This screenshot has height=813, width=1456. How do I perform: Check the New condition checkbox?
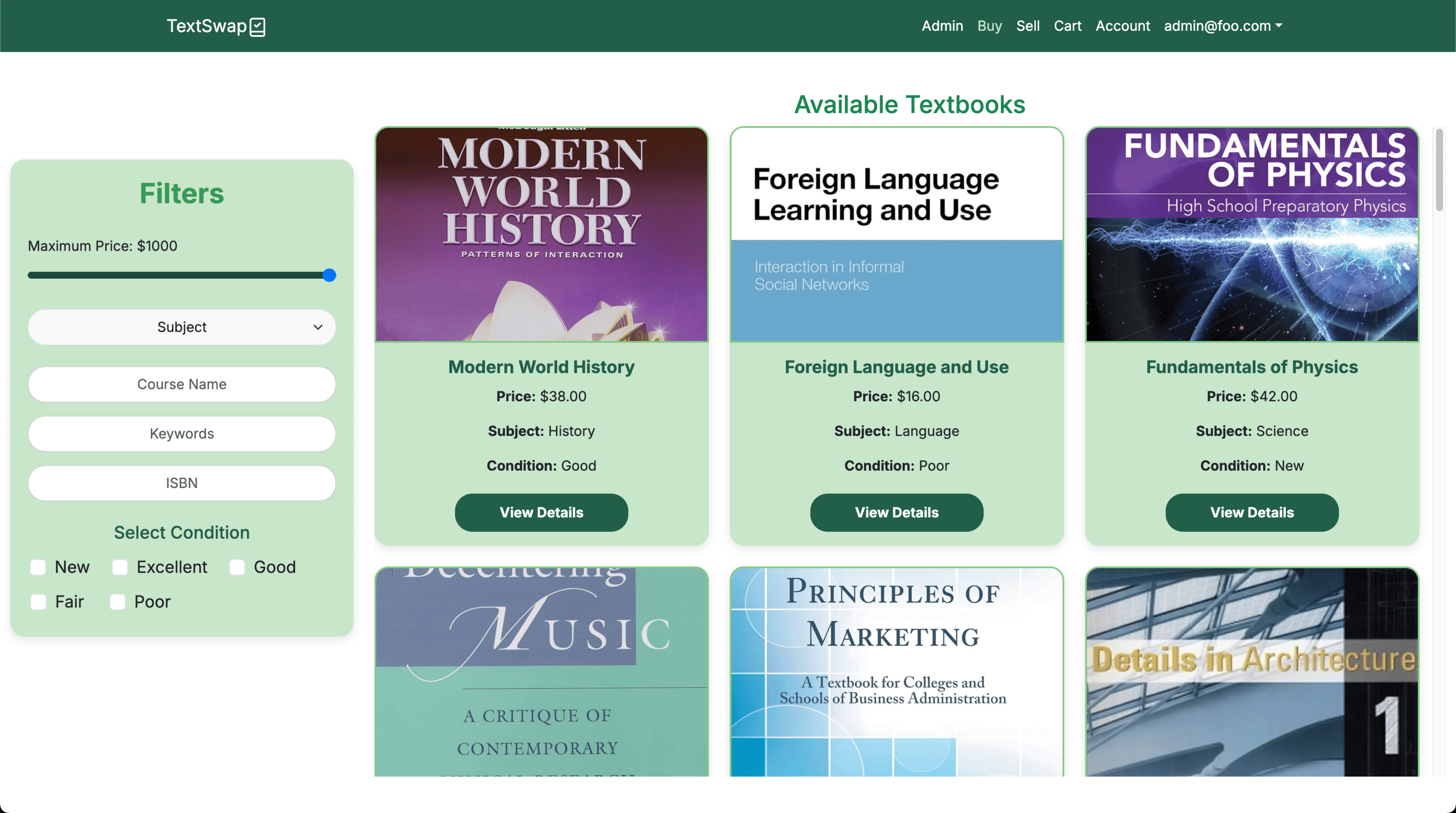coord(38,567)
